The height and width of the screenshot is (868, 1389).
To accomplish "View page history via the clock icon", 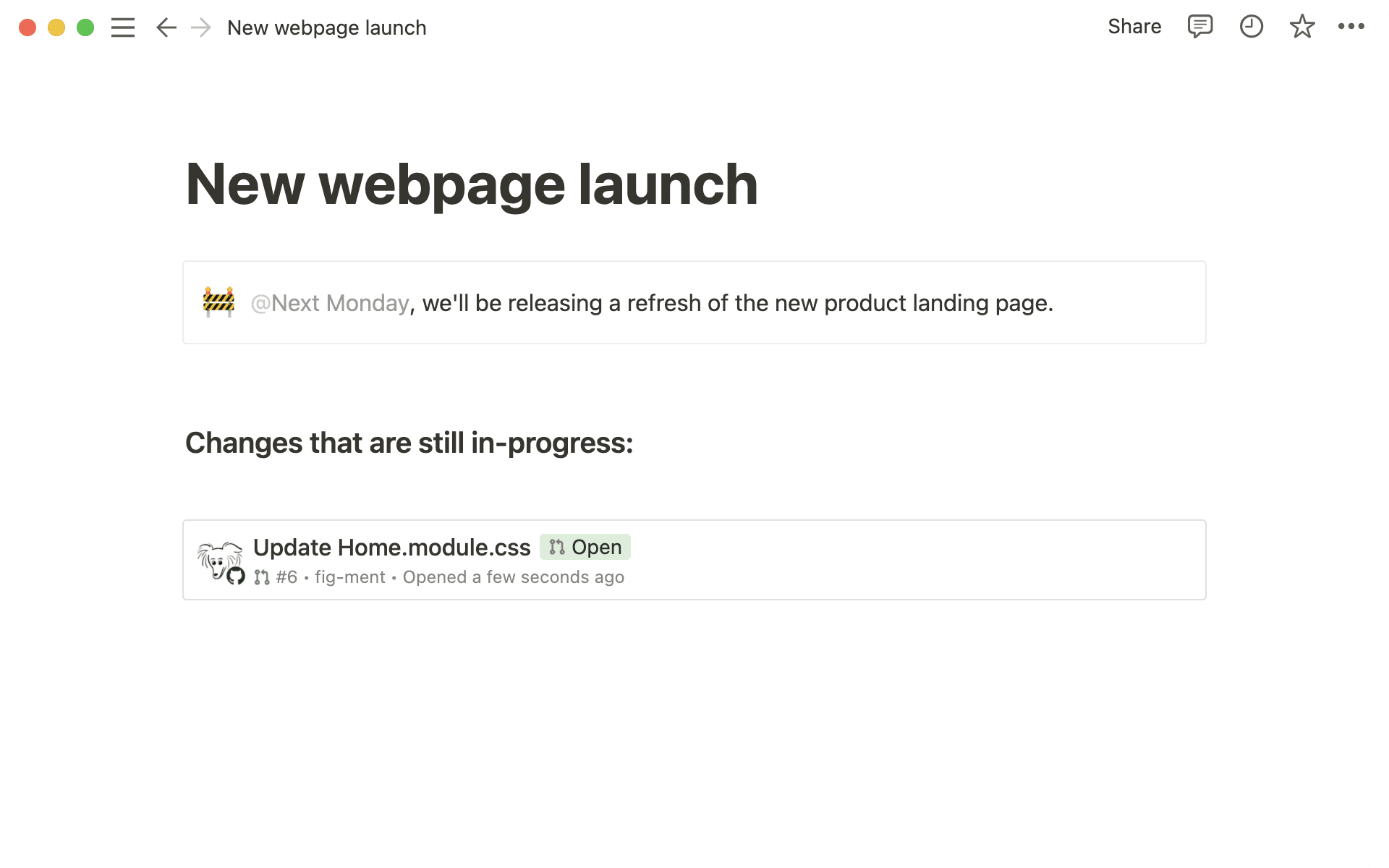I will tap(1251, 27).
